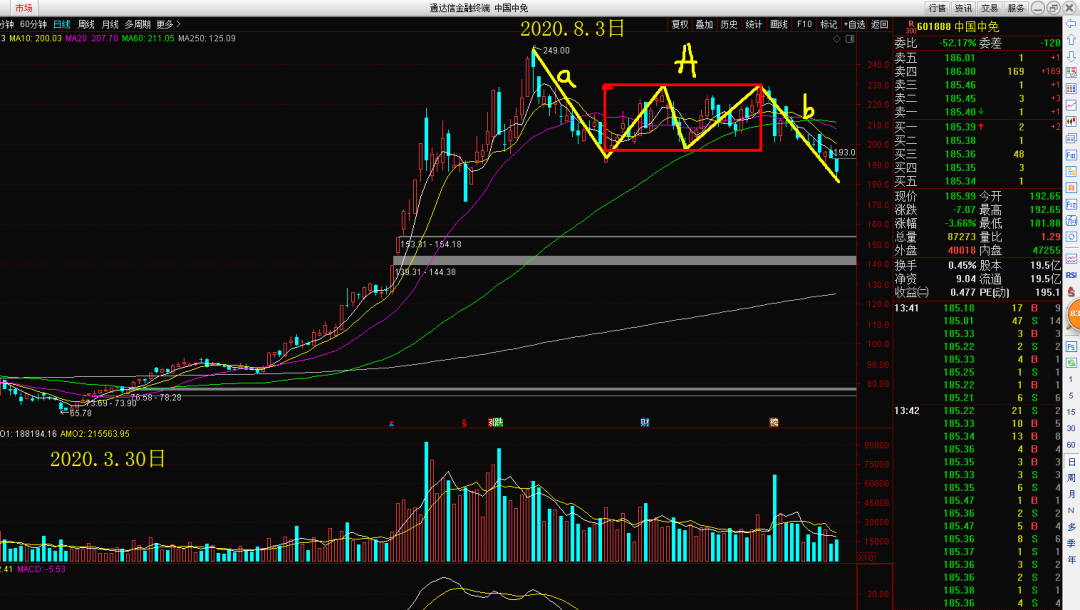Open the red line time-share chart icon
The width and height of the screenshot is (1080, 610).
point(1071,105)
